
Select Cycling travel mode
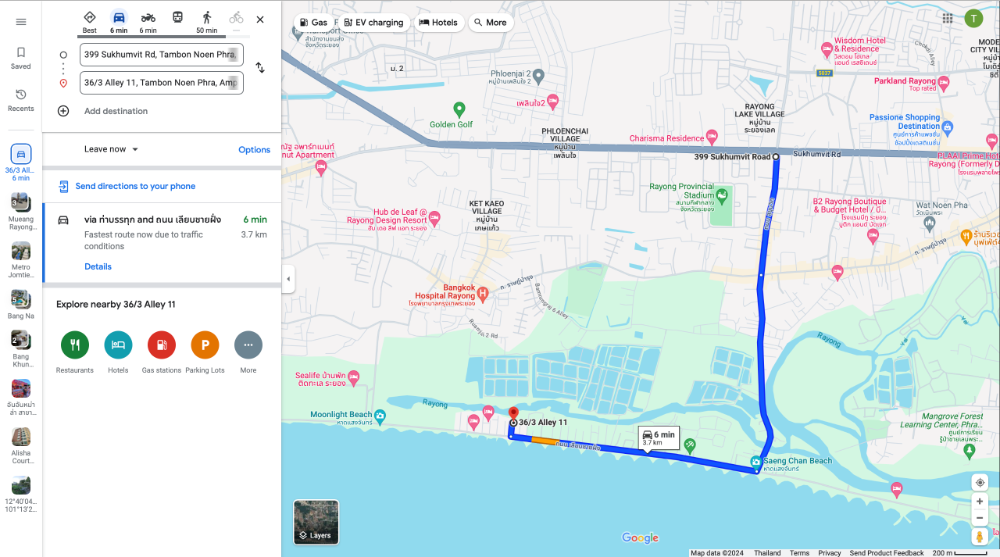tap(236, 19)
